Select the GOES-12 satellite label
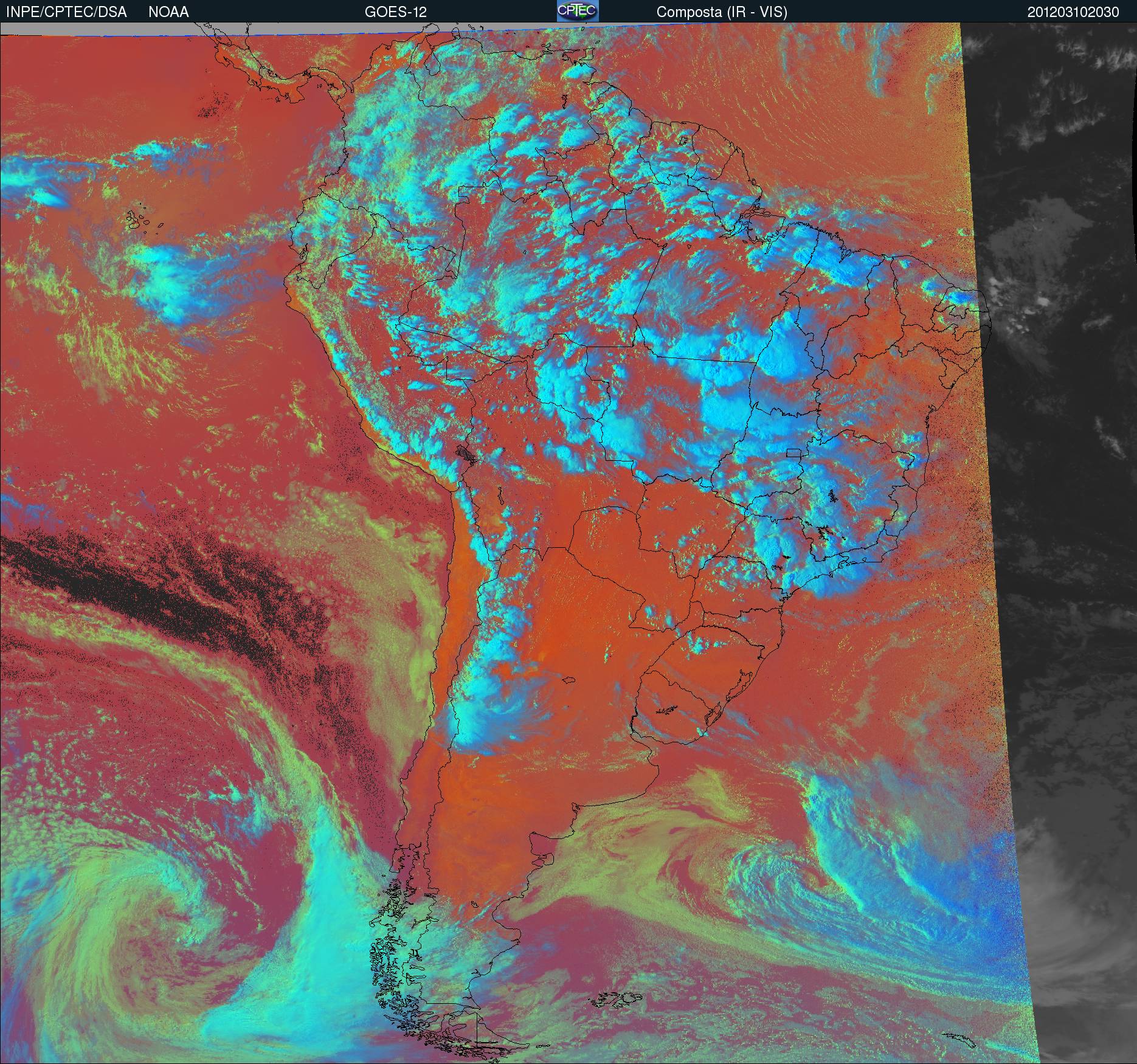1137x1064 pixels. point(395,12)
